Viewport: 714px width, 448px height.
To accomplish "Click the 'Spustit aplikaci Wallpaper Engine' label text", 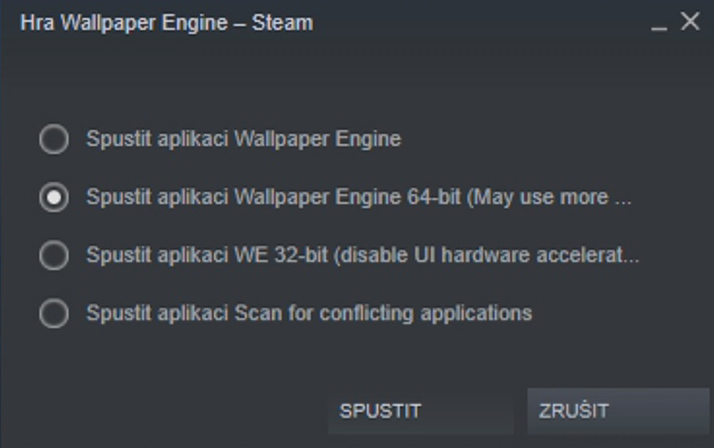I will click(243, 139).
